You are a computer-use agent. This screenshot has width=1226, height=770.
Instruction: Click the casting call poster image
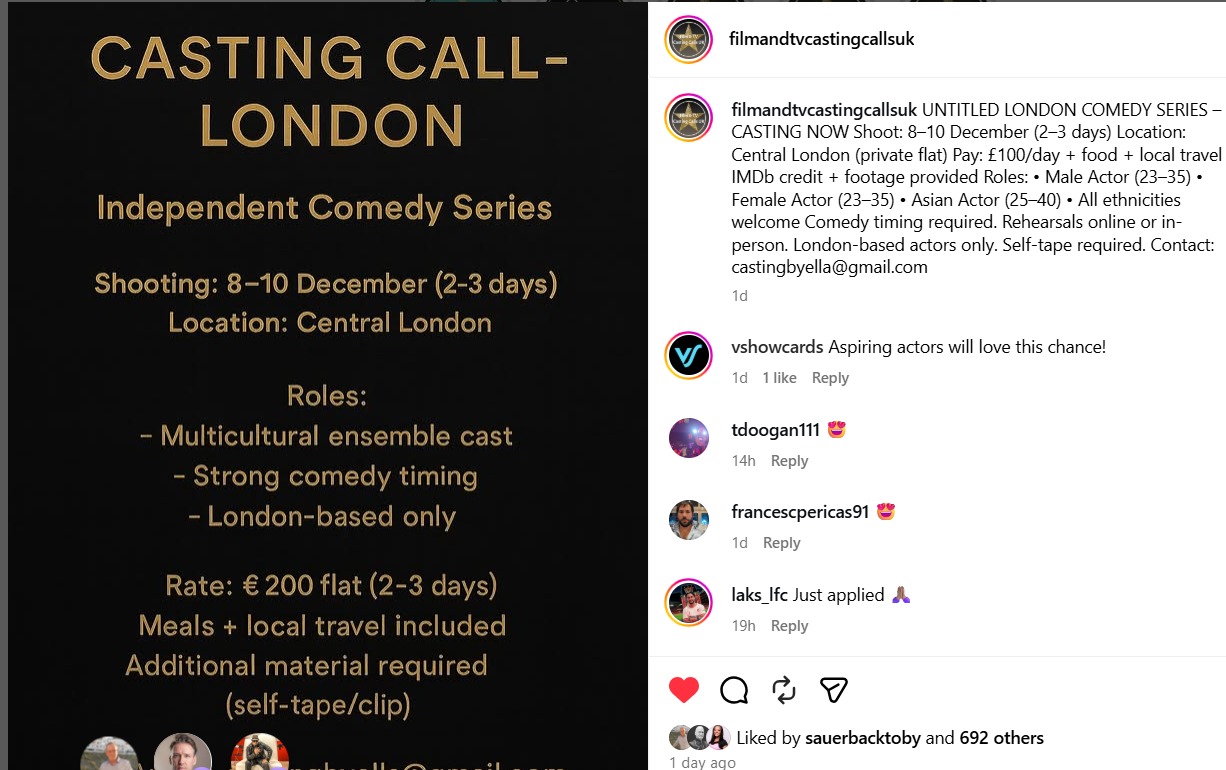click(326, 385)
